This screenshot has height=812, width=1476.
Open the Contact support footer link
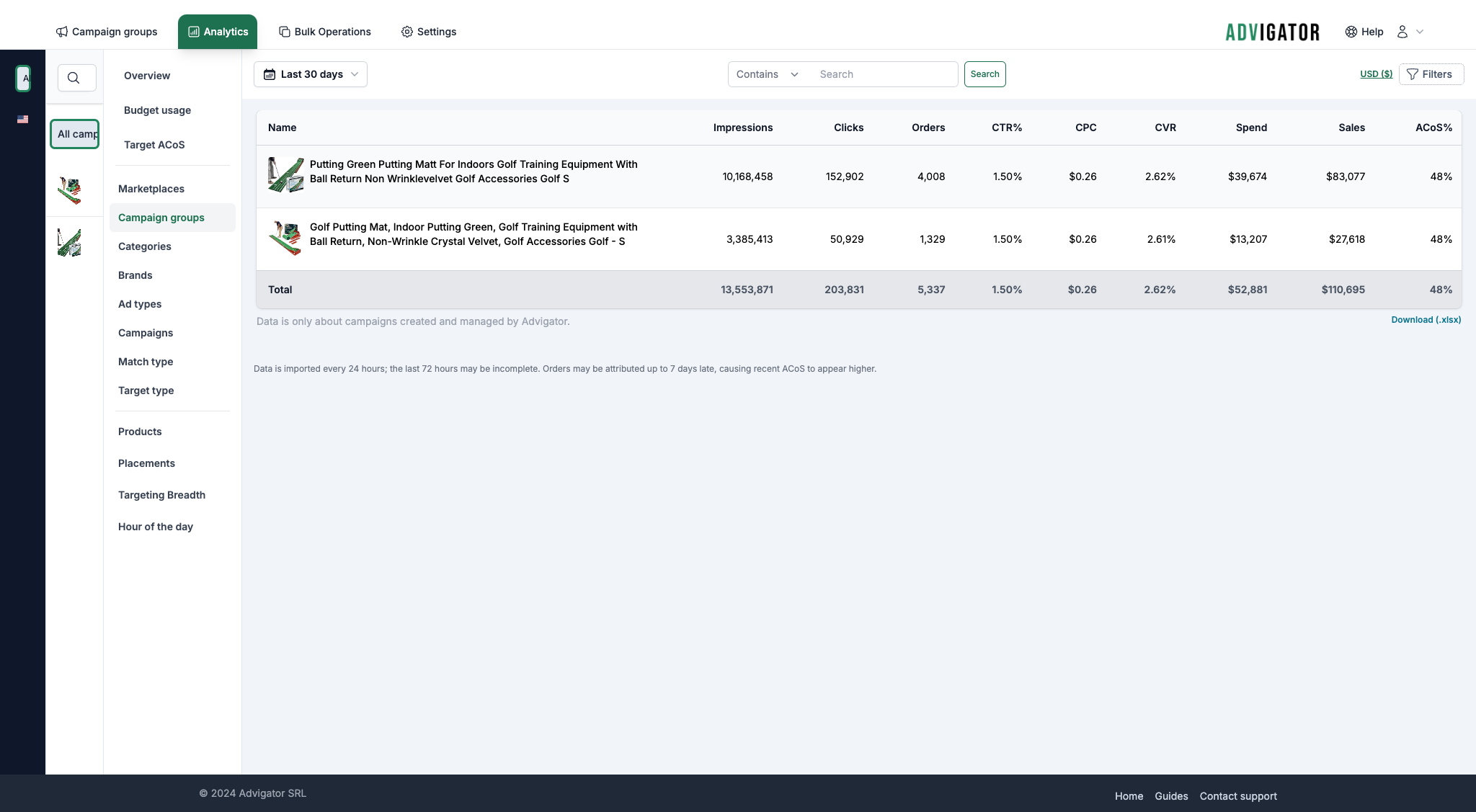(x=1238, y=796)
